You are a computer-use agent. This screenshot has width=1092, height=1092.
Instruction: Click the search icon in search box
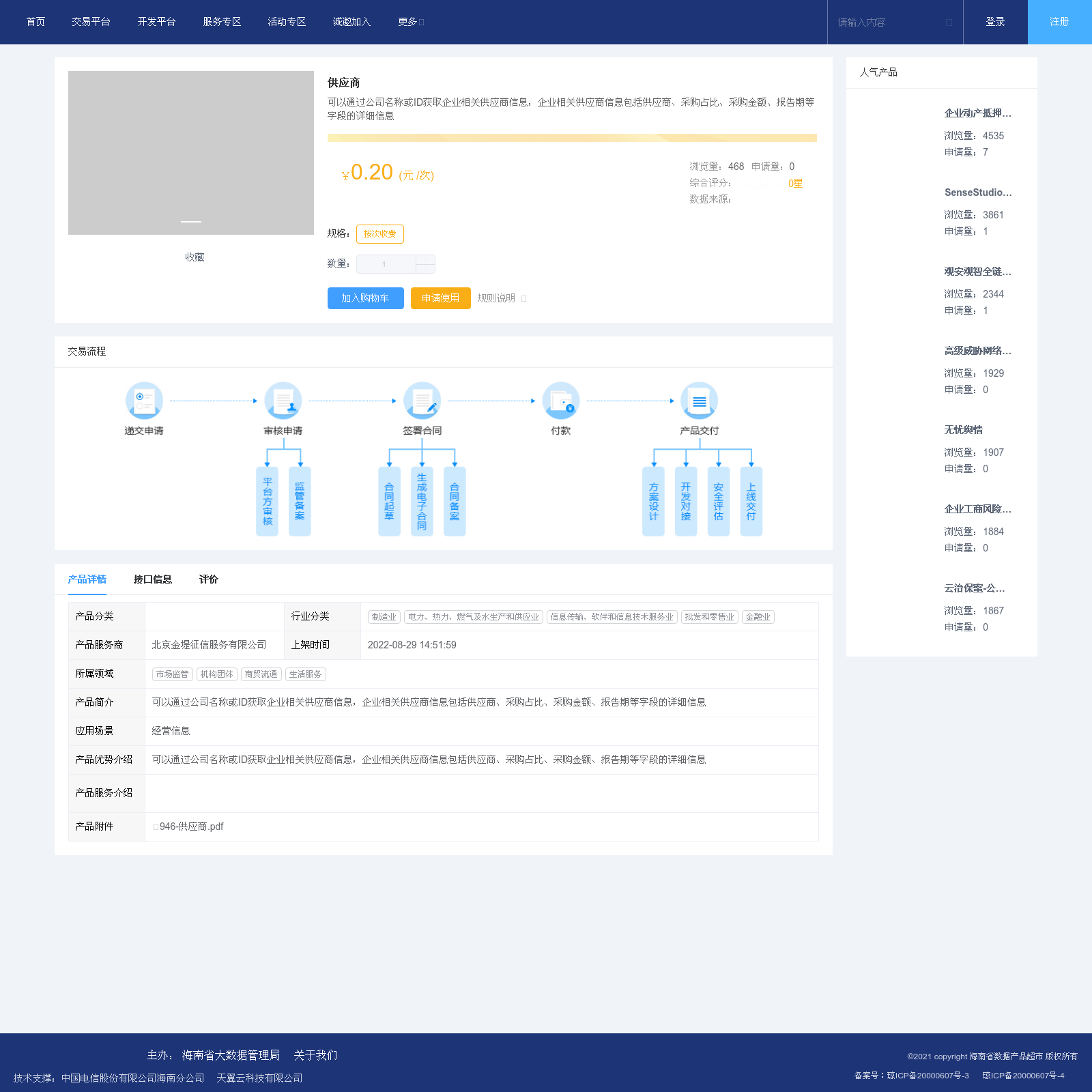[949, 23]
